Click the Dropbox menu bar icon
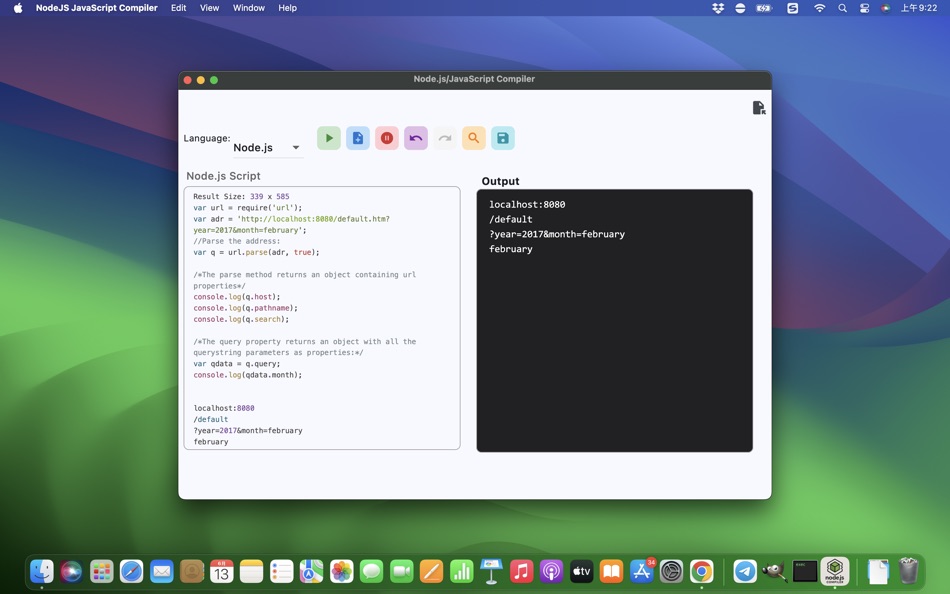This screenshot has width=950, height=594. pyautogui.click(x=718, y=8)
